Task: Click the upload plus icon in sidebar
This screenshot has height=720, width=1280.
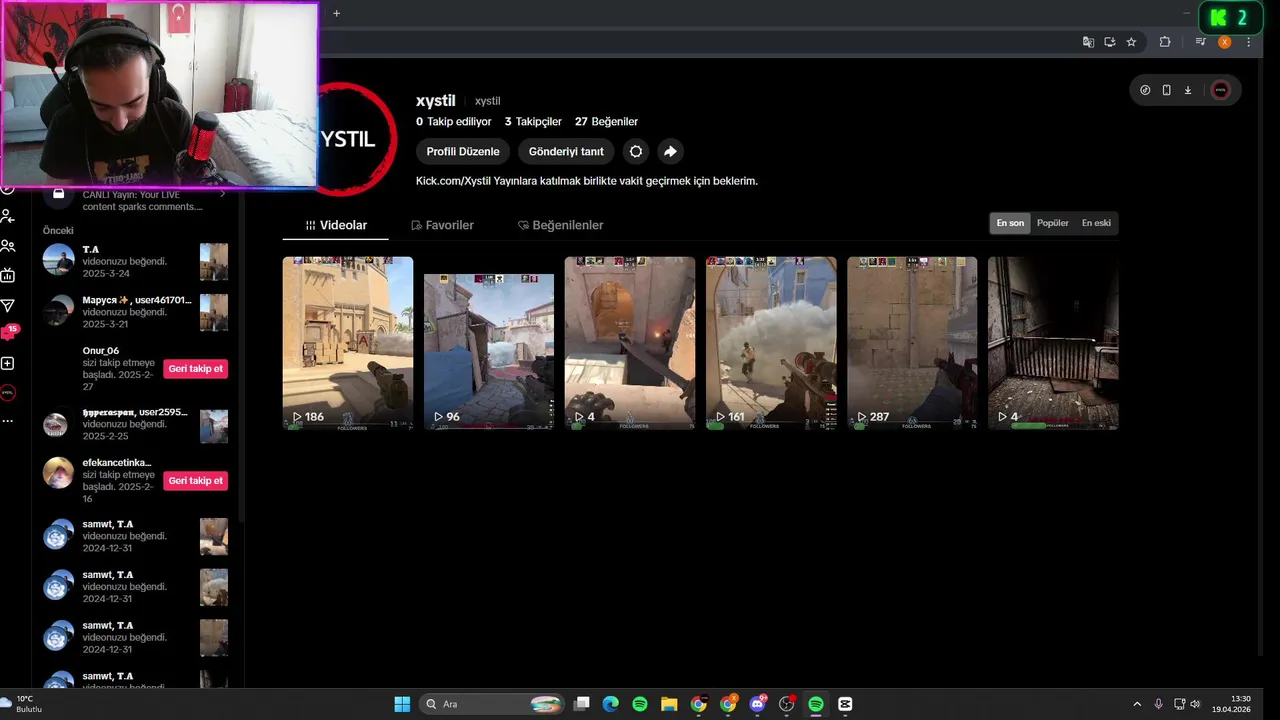Action: point(8,364)
